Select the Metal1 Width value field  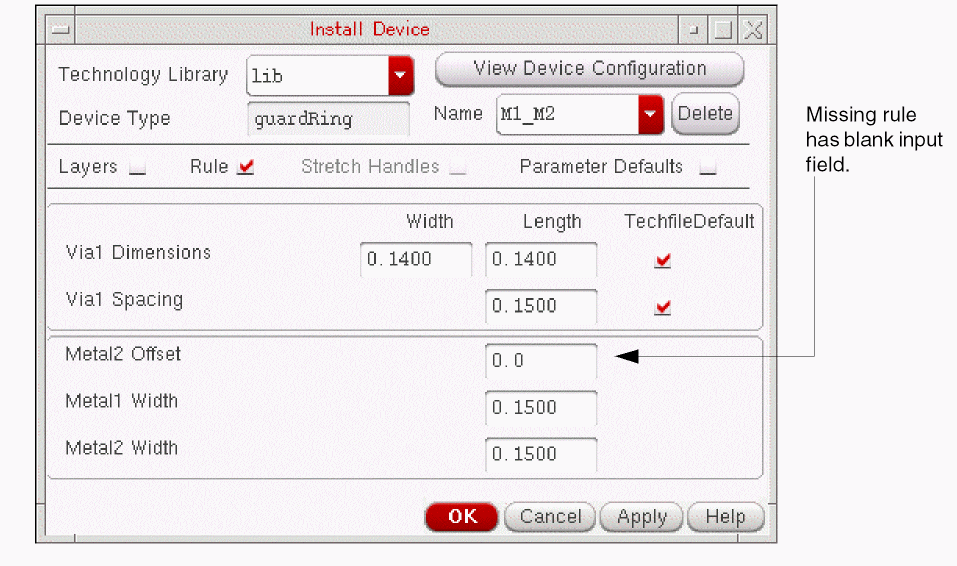541,408
